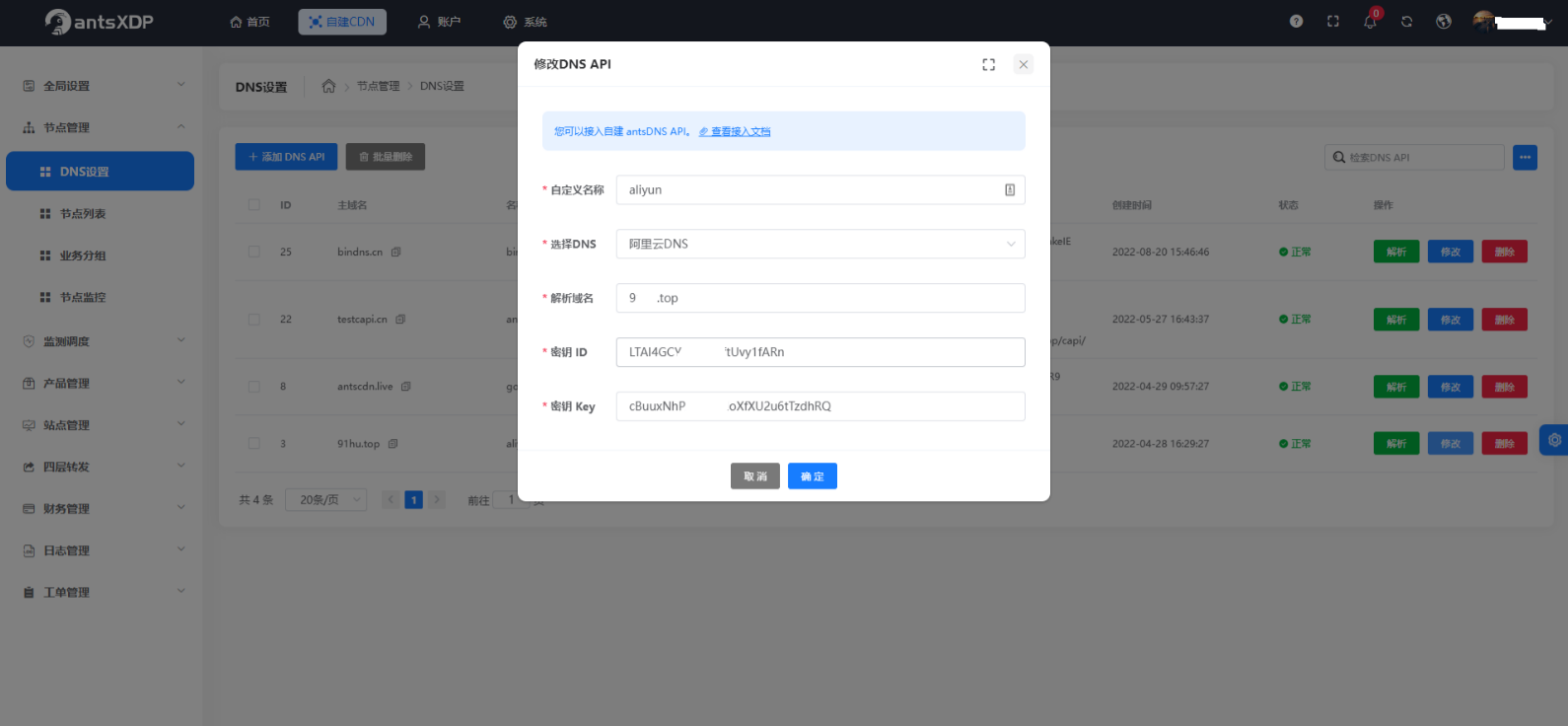
Task: Tick the checkbox for row 91hu.top
Action: click(253, 444)
